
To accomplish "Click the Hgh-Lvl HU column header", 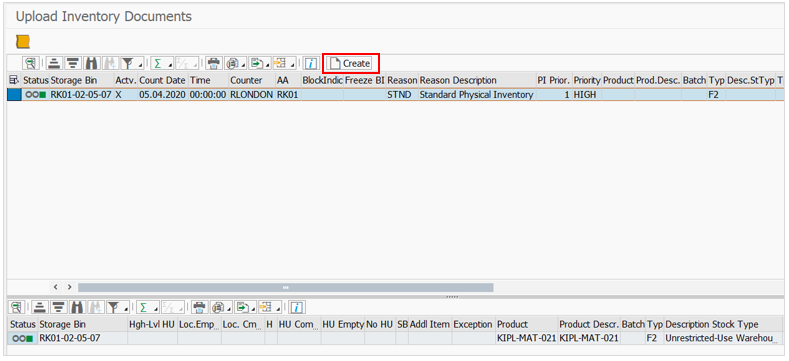I will click(152, 324).
